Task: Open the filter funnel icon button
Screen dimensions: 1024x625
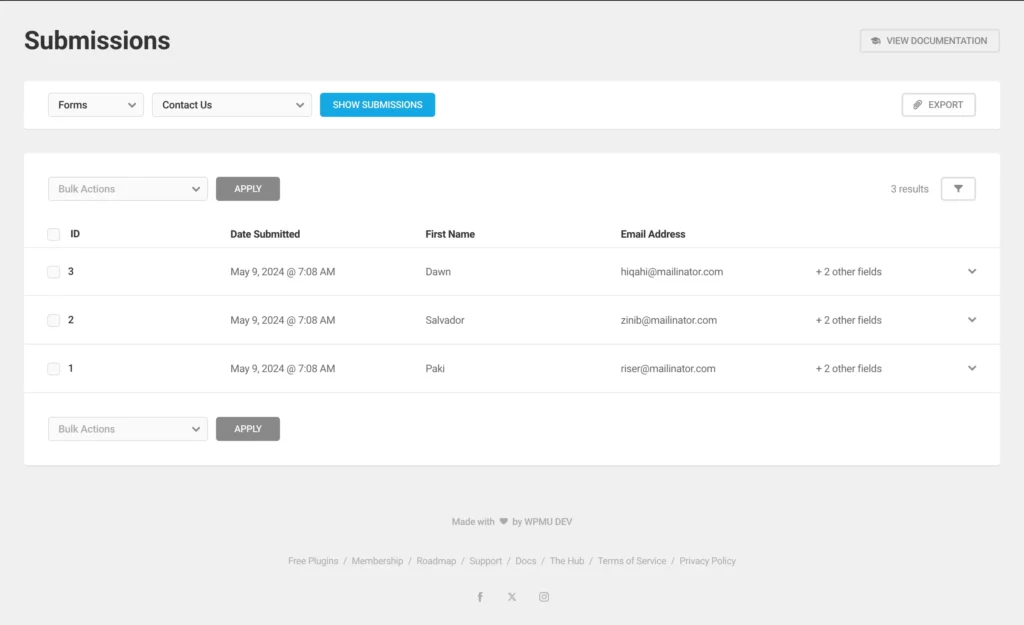Action: 958,189
